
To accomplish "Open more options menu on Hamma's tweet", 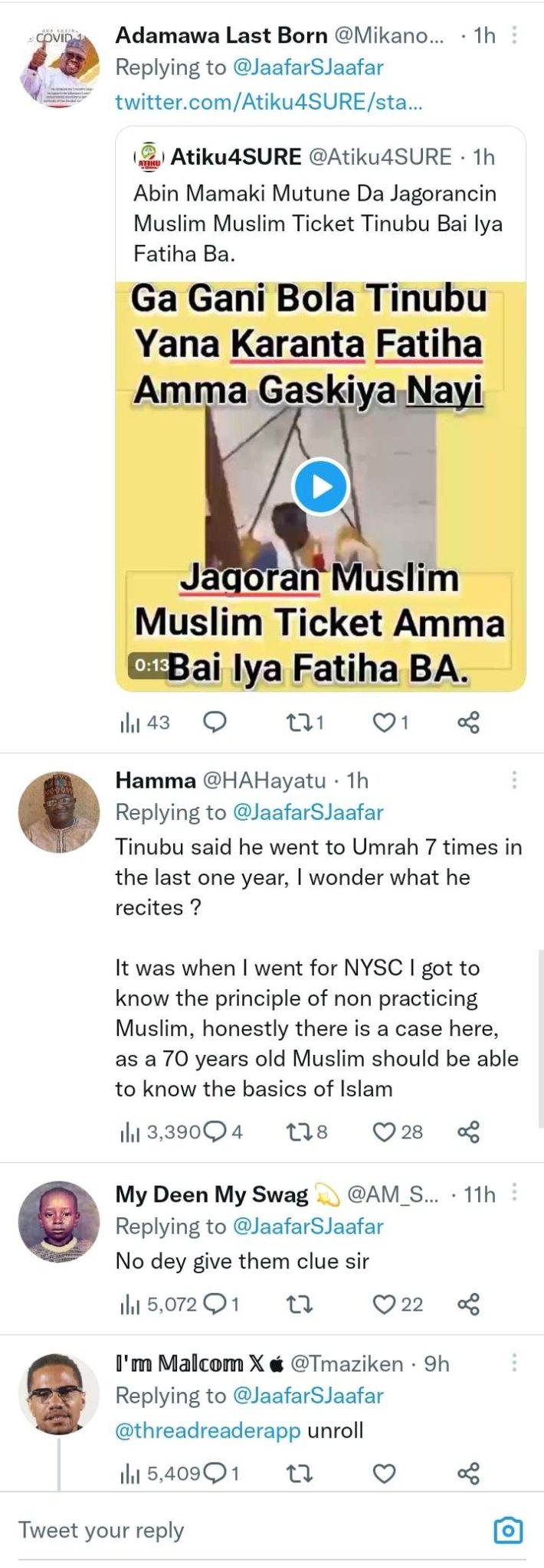I will [514, 780].
